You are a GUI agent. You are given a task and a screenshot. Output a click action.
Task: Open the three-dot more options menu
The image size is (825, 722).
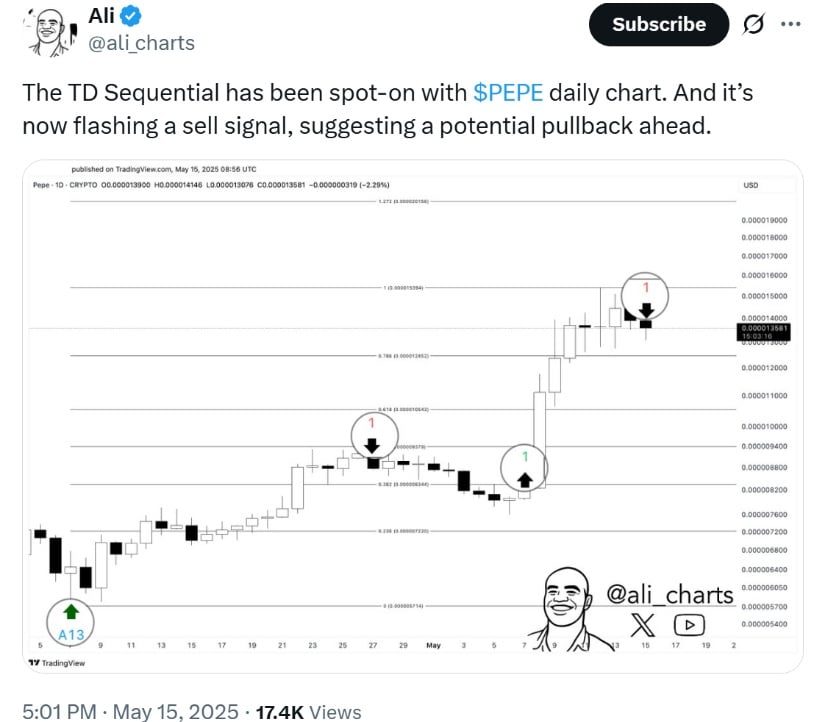click(x=790, y=24)
